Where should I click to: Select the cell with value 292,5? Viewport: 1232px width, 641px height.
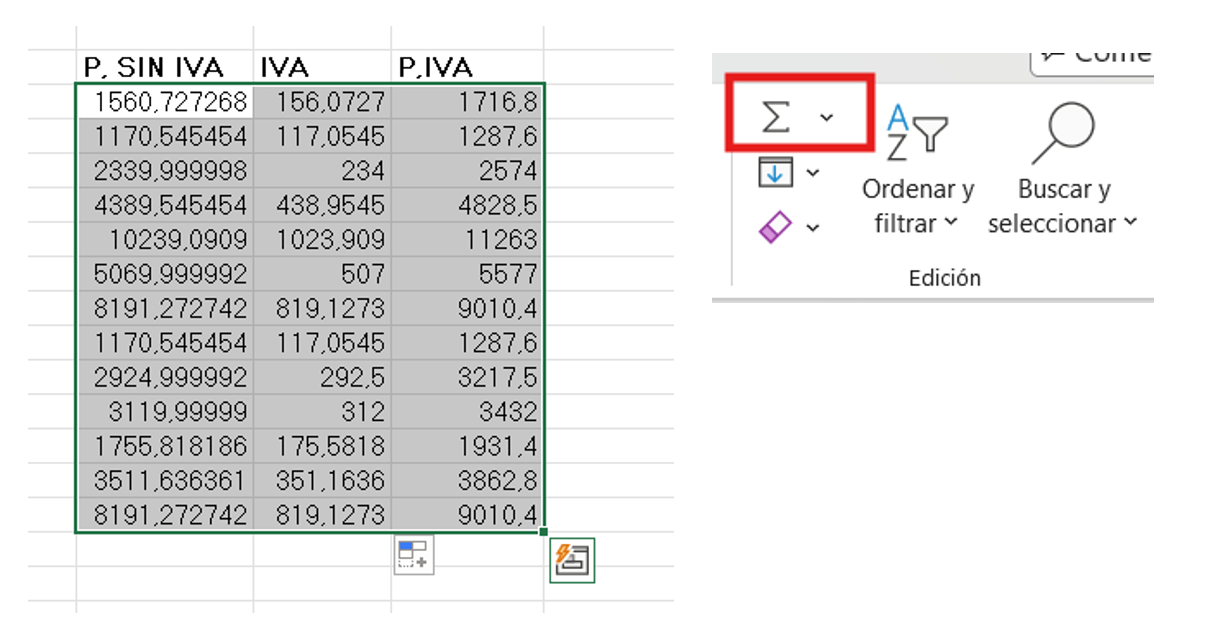[322, 377]
